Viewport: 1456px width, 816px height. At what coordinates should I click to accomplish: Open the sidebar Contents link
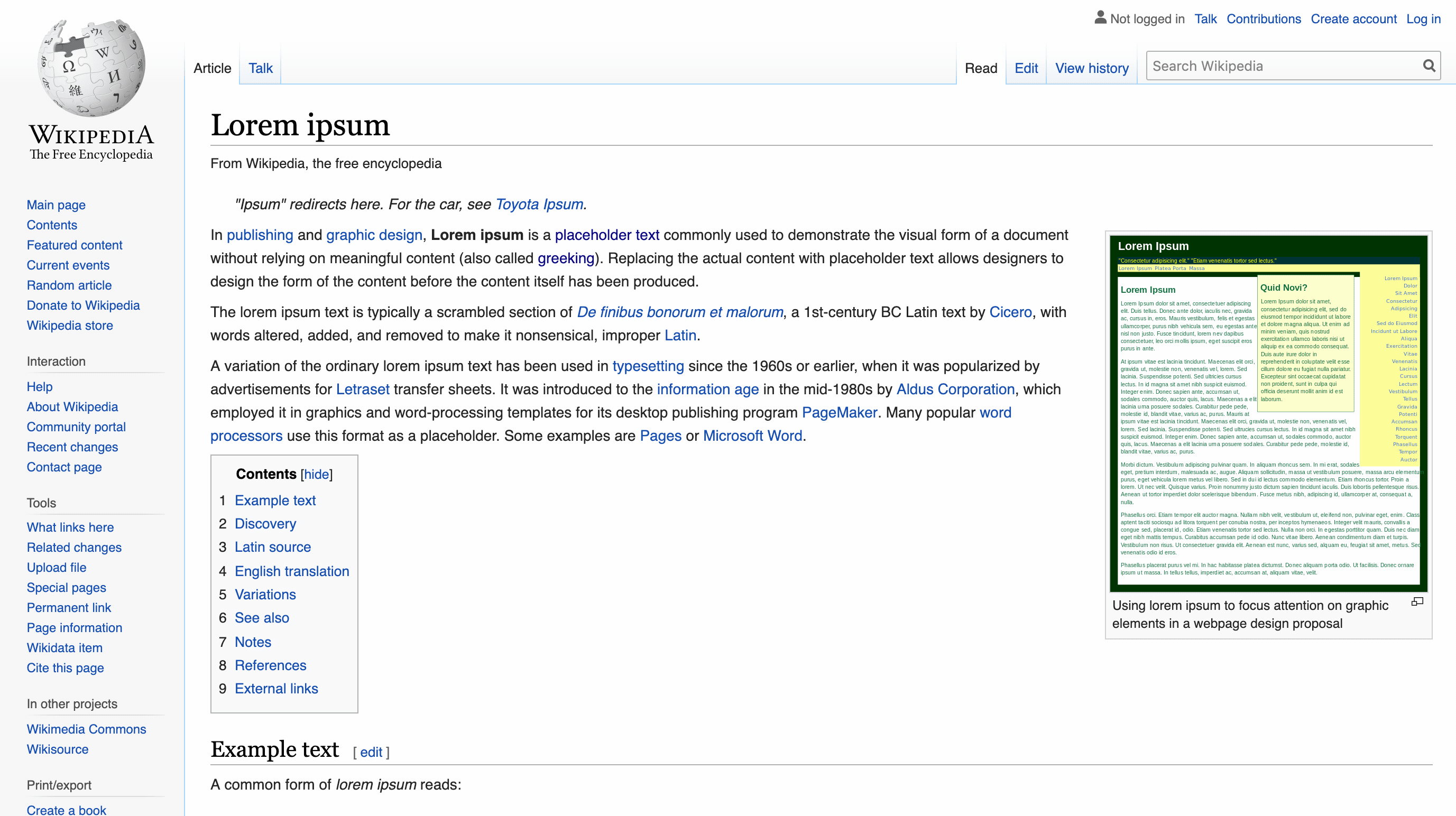(52, 225)
